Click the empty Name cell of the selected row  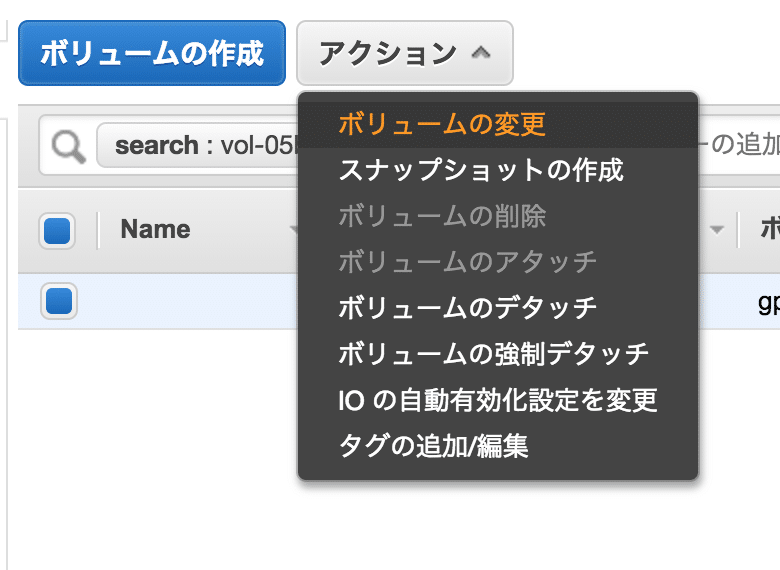[x=199, y=301]
